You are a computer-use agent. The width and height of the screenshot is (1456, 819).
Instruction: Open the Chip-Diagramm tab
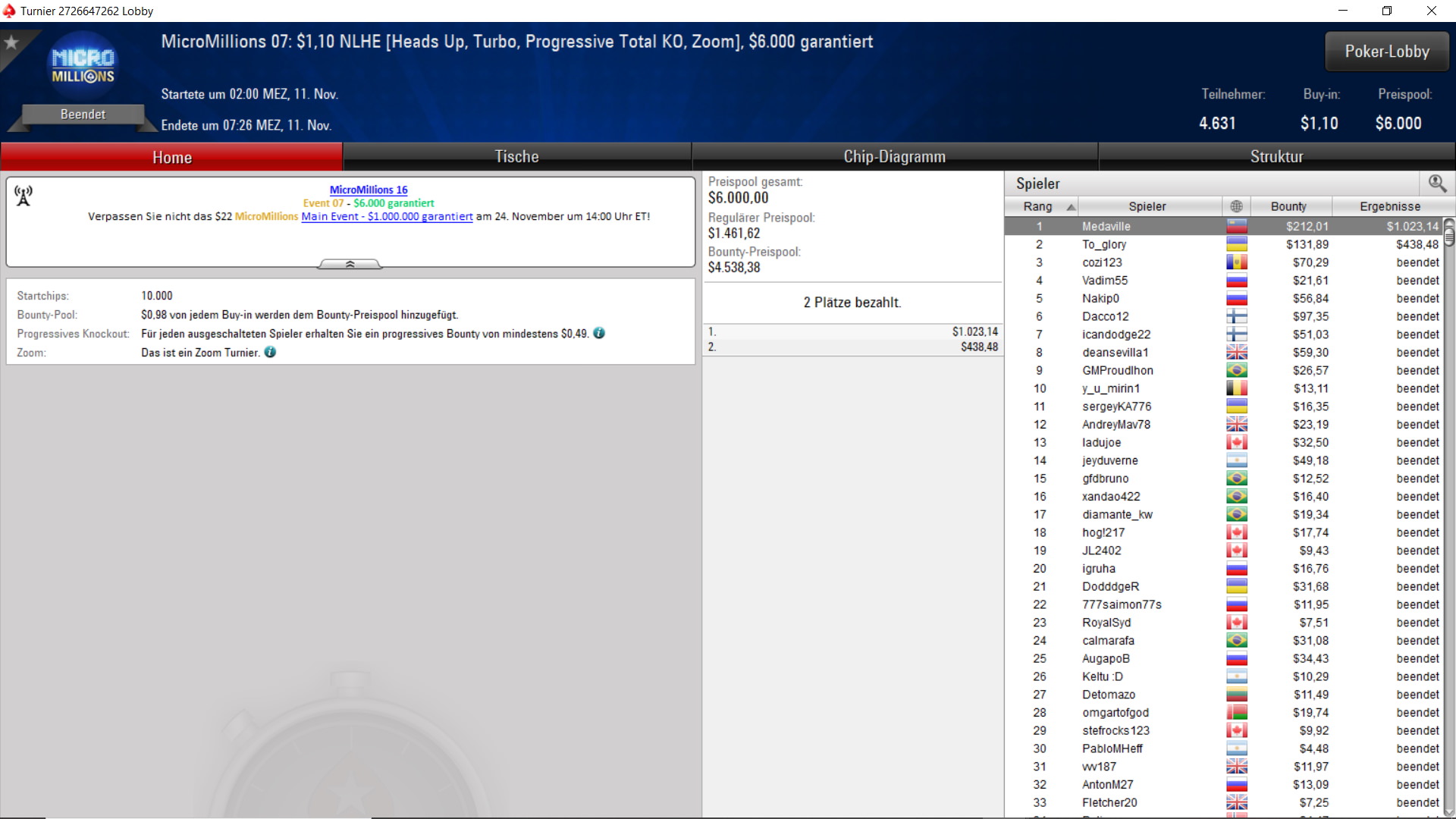[x=894, y=157]
